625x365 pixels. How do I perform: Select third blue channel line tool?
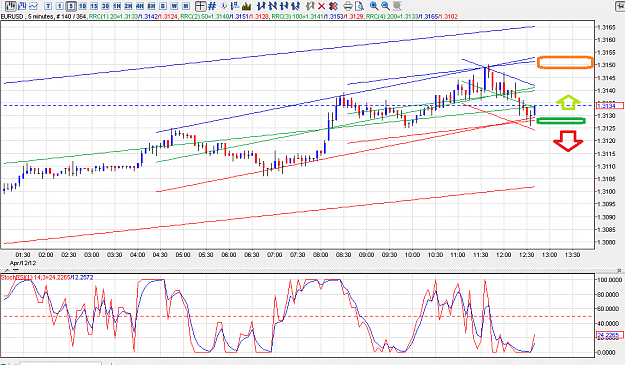tap(284, 6)
